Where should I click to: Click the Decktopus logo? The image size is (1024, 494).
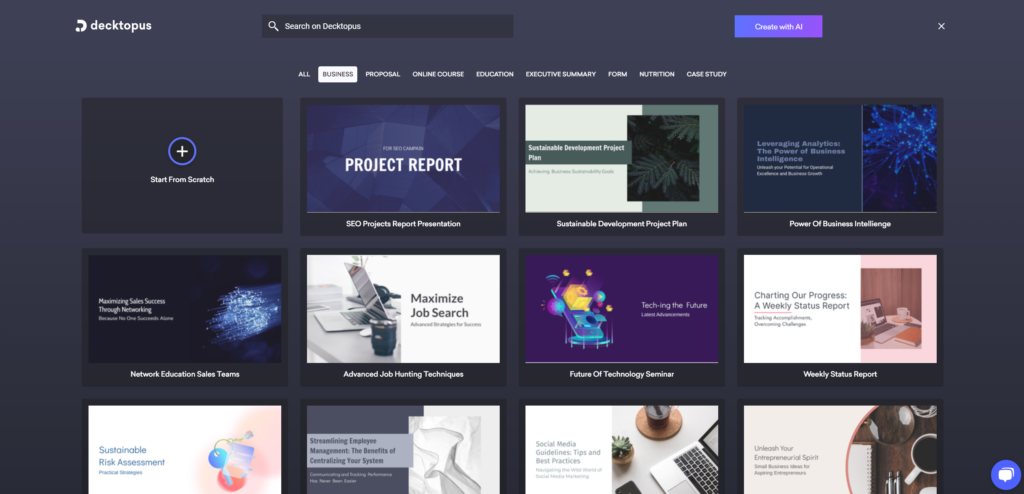click(x=113, y=26)
